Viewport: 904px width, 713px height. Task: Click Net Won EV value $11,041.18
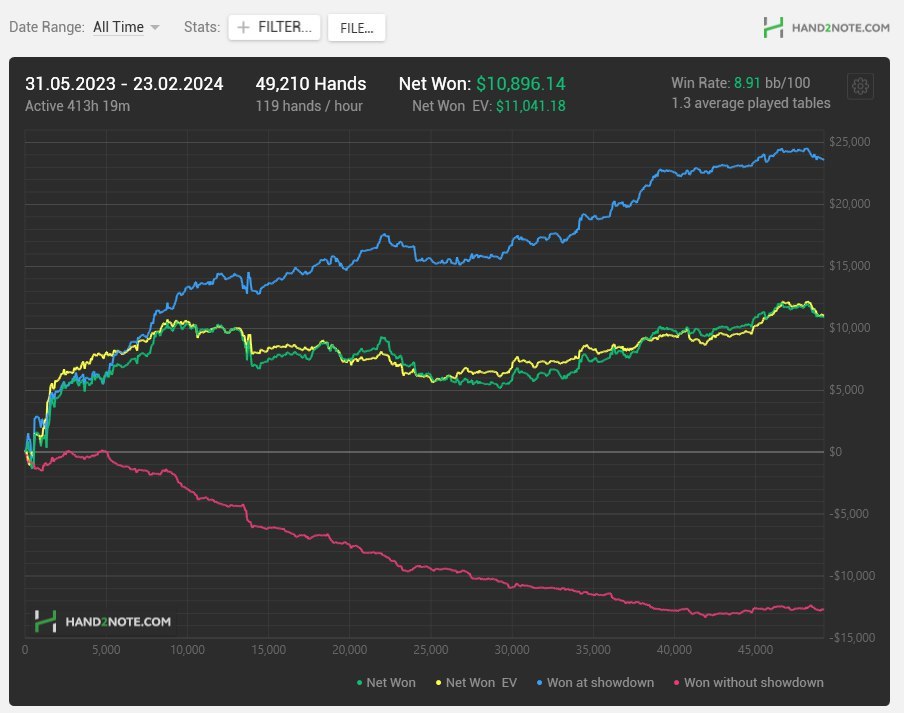coord(530,106)
